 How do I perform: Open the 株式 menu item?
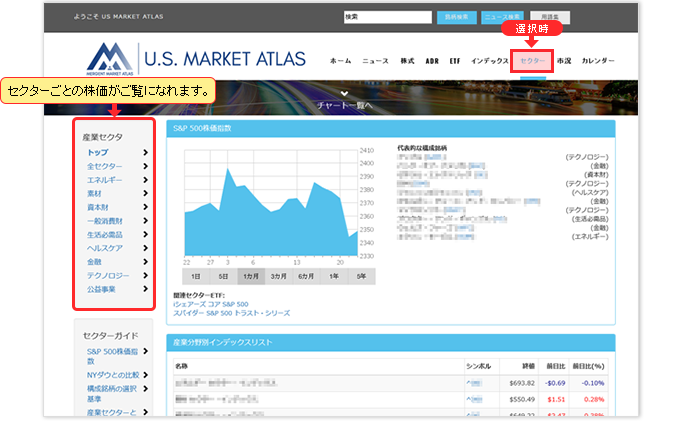[407, 61]
